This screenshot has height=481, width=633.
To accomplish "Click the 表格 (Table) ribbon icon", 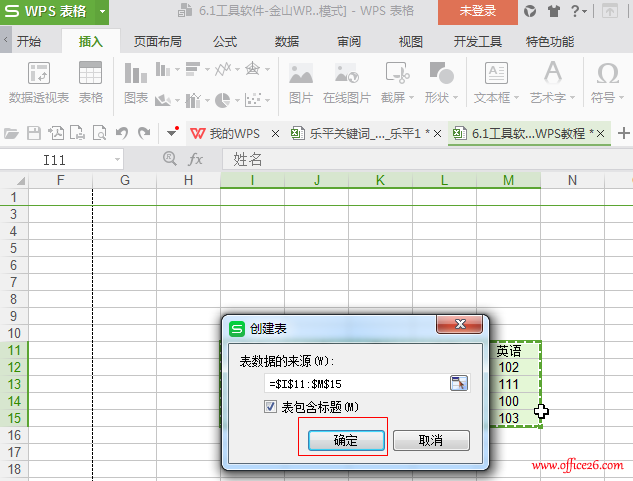I will point(91,75).
